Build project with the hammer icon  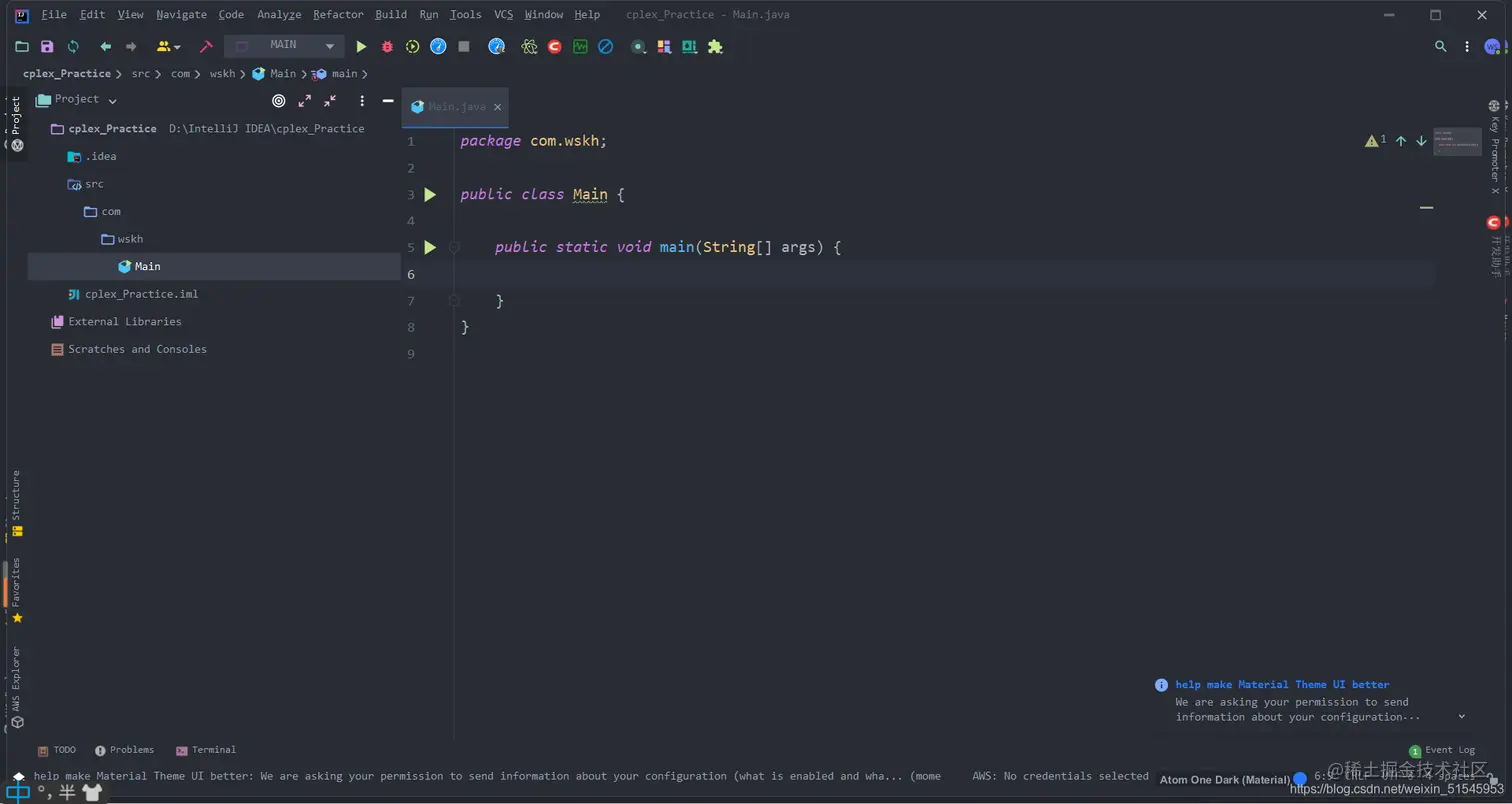coord(206,46)
